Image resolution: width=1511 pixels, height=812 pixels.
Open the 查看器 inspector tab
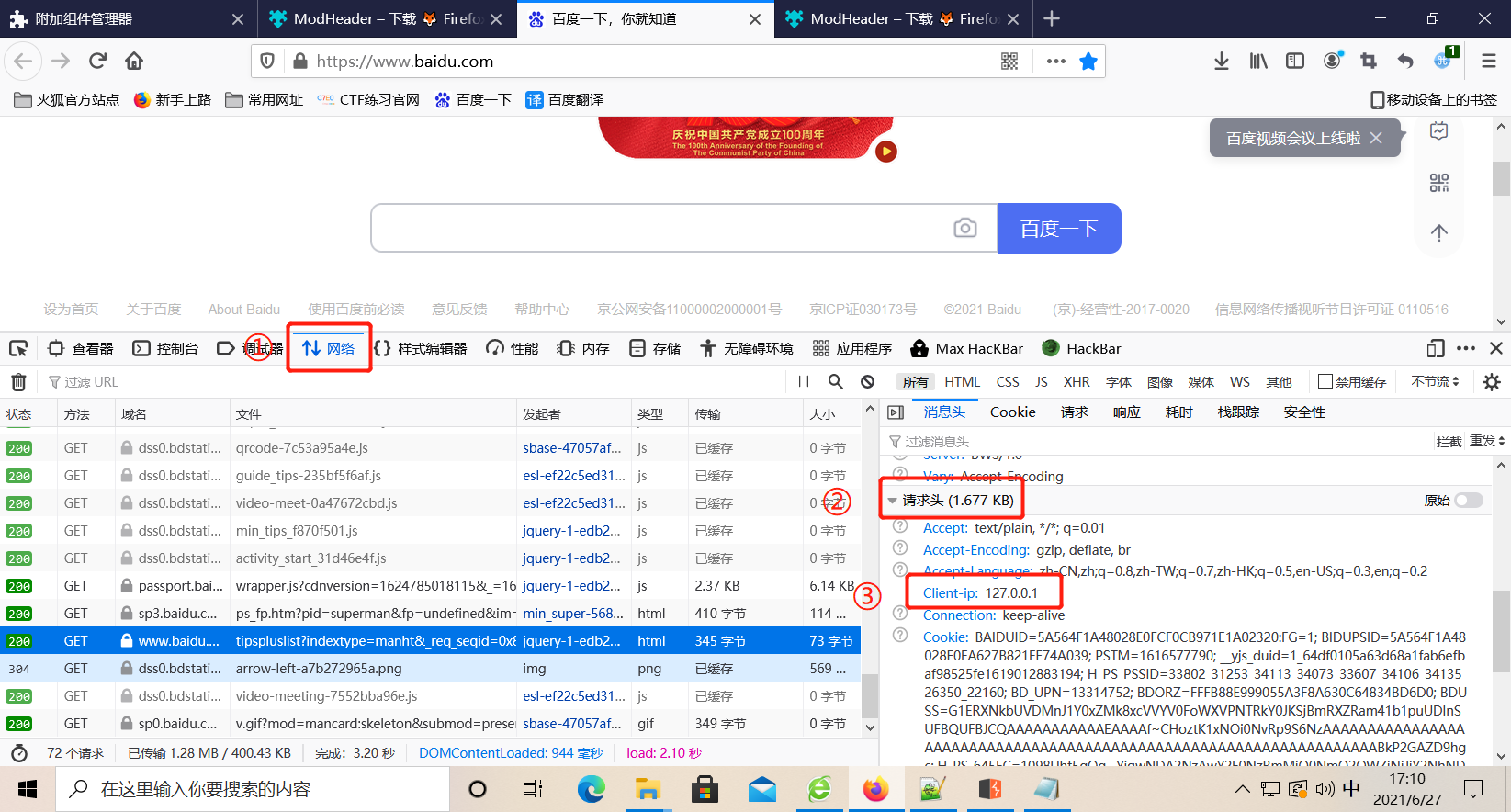tap(81, 348)
